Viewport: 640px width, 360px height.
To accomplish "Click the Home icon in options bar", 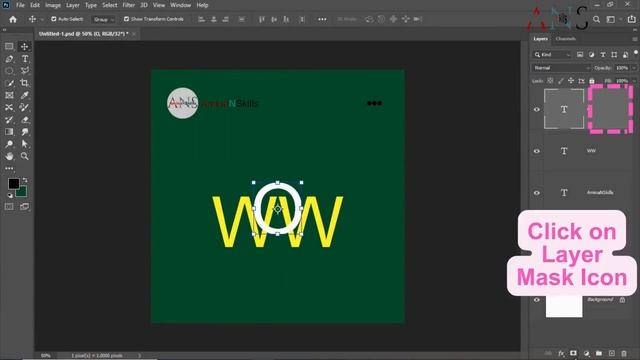I will [x=13, y=19].
